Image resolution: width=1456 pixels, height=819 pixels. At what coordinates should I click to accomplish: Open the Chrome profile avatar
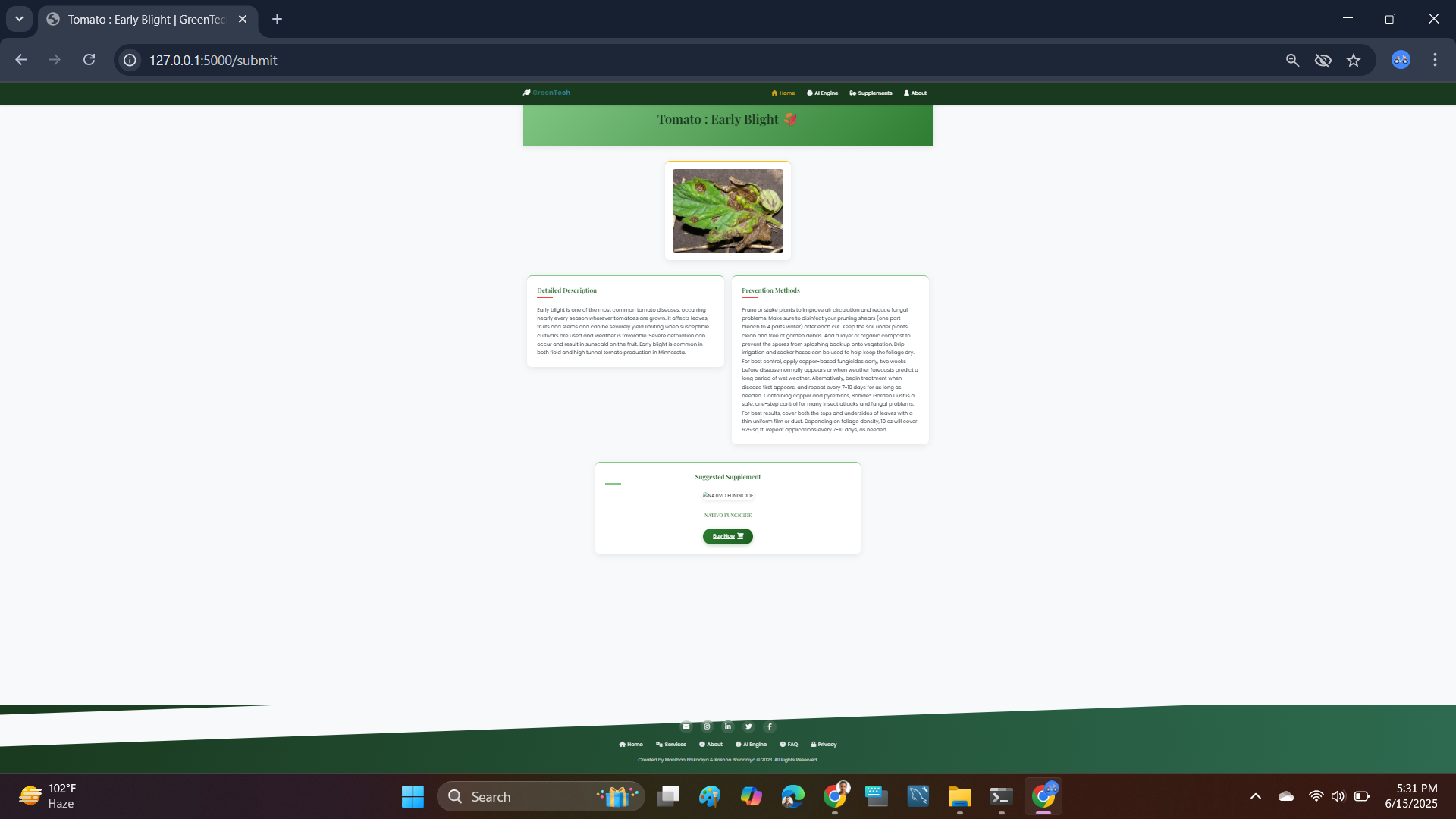[1401, 60]
